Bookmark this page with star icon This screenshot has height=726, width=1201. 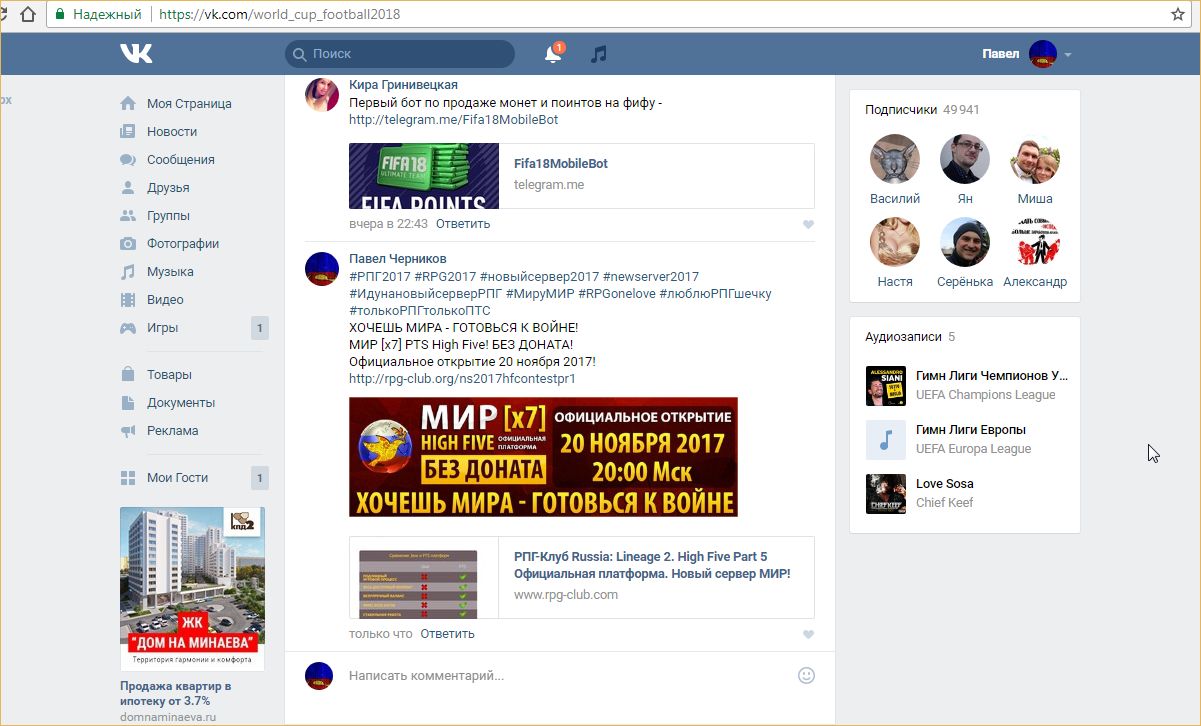pos(1178,15)
